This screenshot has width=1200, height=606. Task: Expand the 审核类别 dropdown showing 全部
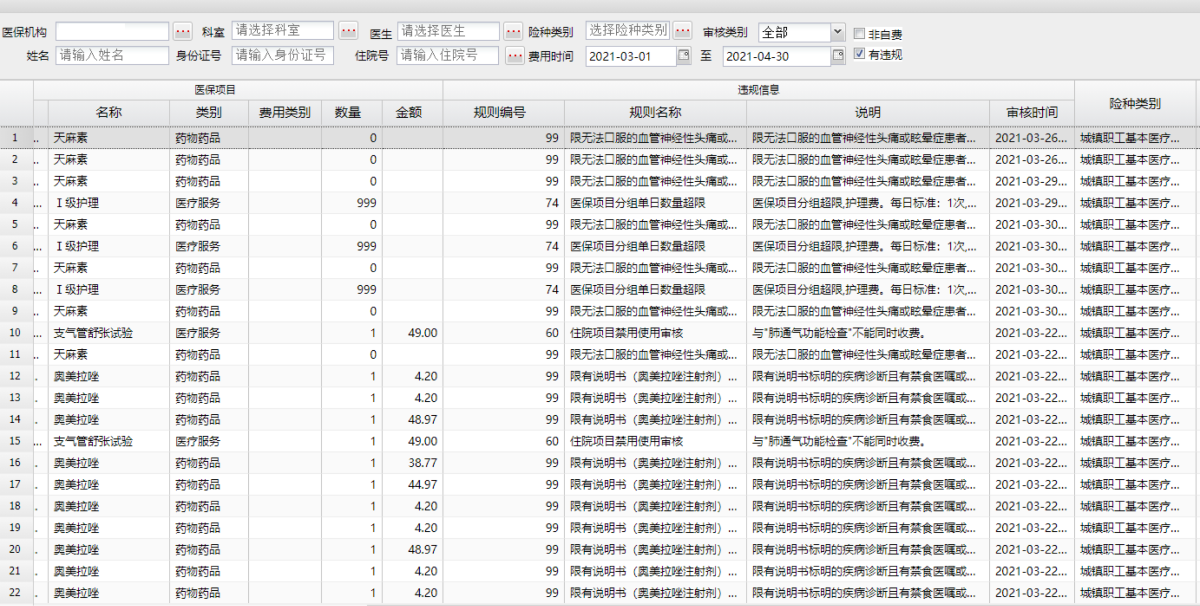coord(837,33)
